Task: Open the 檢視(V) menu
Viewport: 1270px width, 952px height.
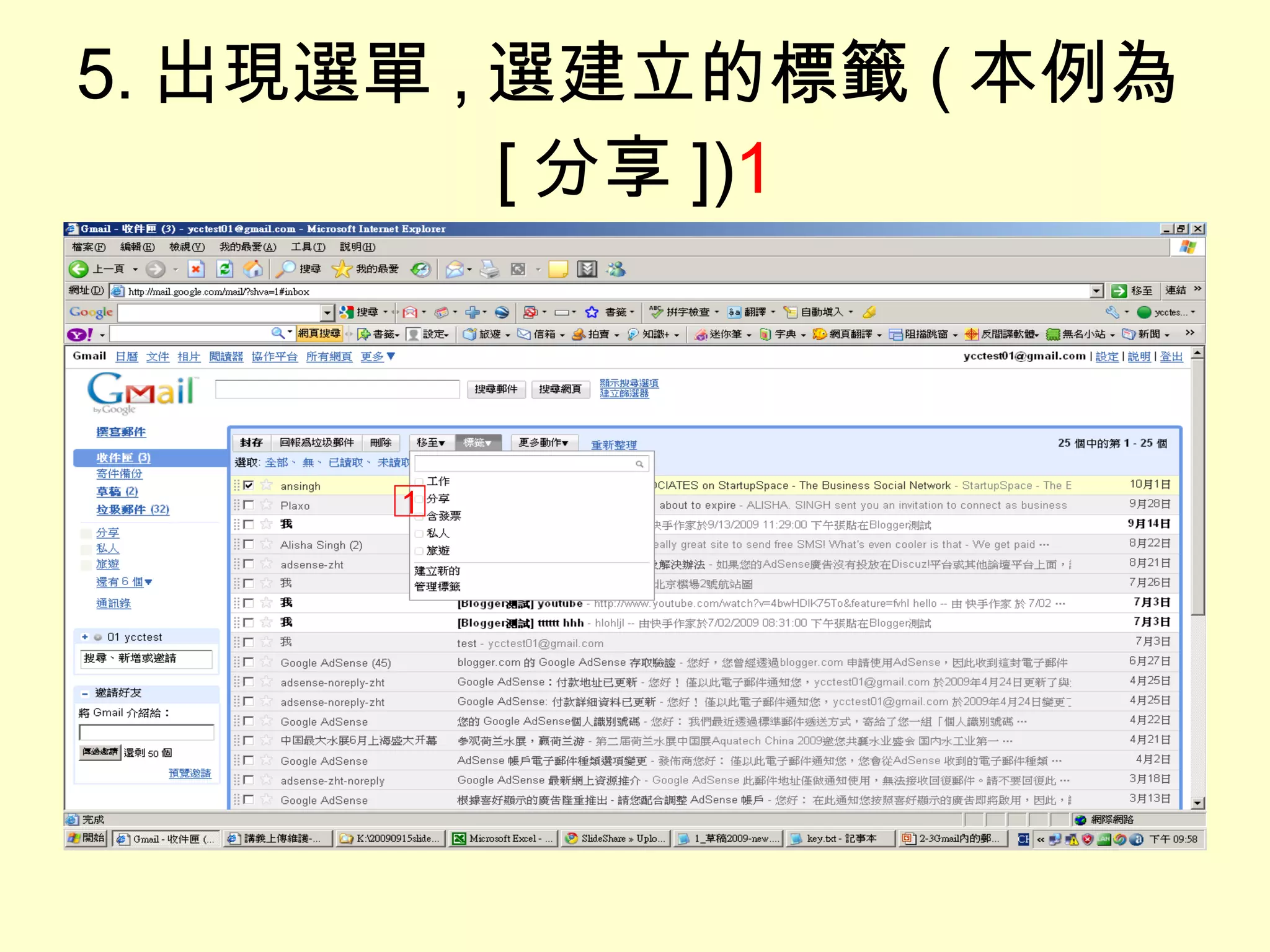Action: (x=187, y=247)
